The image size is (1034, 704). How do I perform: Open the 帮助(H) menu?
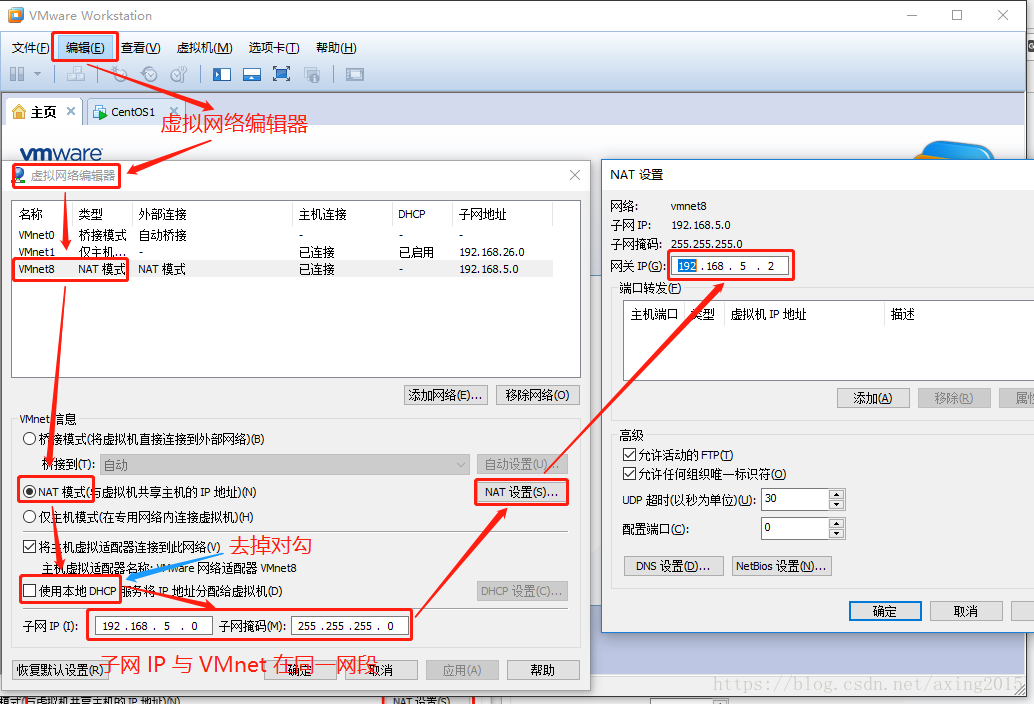pos(336,47)
